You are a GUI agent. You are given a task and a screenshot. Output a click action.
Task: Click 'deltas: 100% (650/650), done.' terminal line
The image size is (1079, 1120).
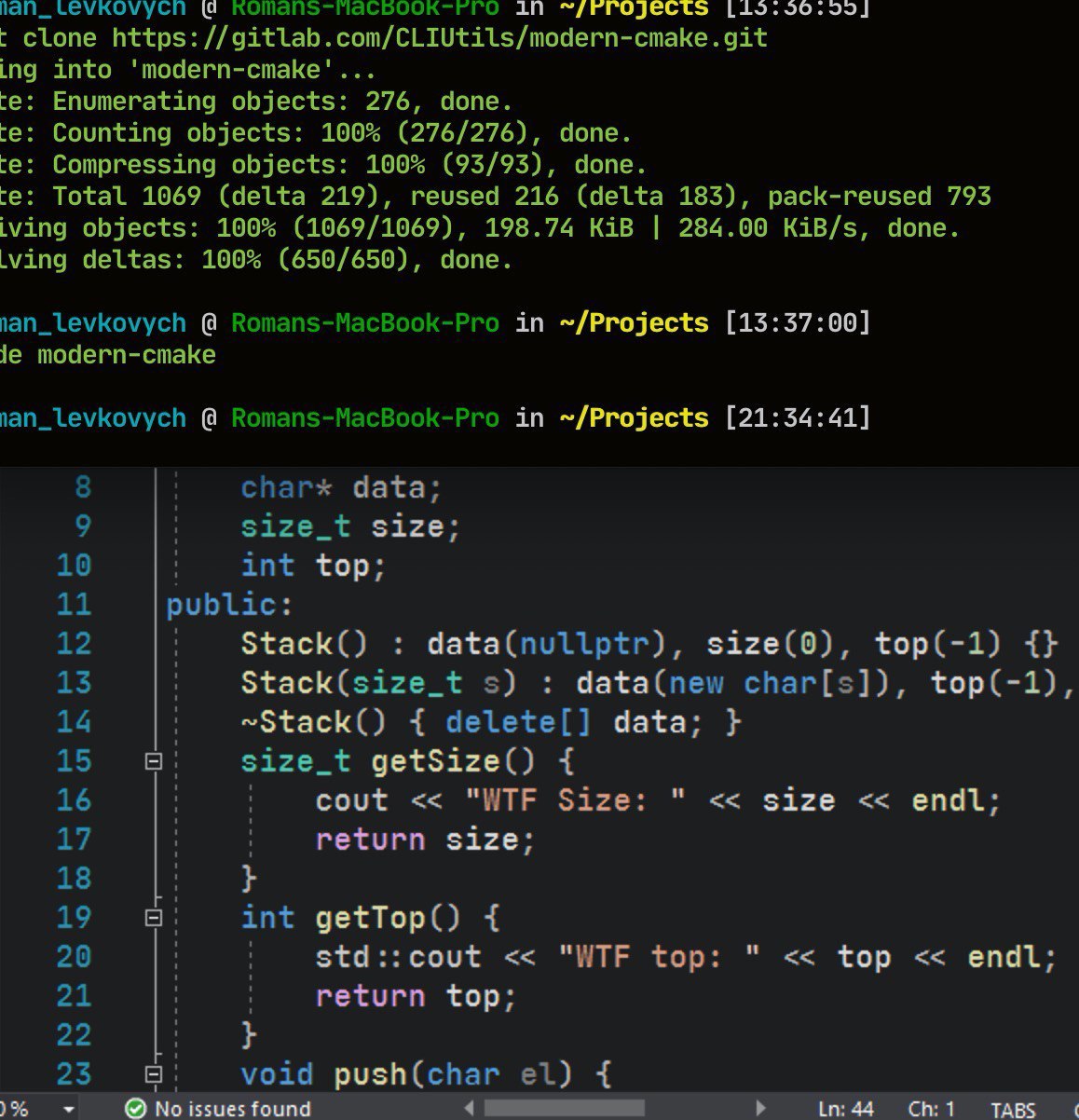(x=297, y=260)
